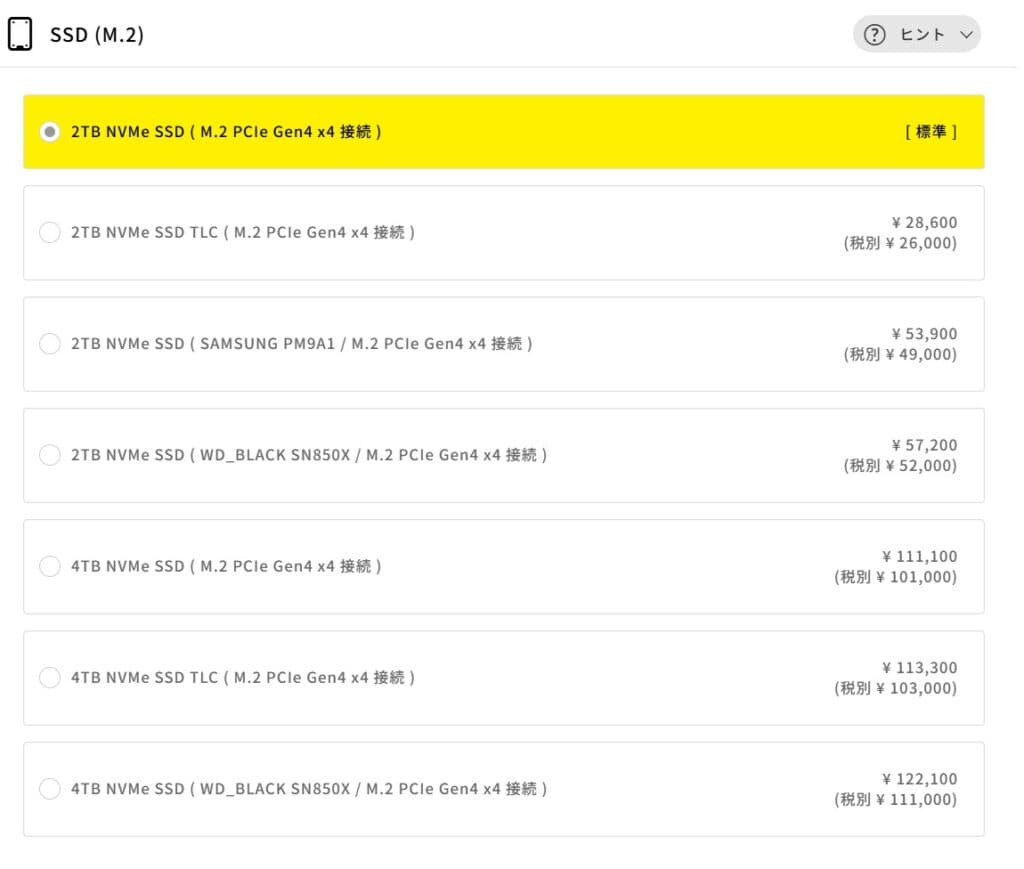Click the question mark hint icon
This screenshot has height=869, width=1024.
875,35
